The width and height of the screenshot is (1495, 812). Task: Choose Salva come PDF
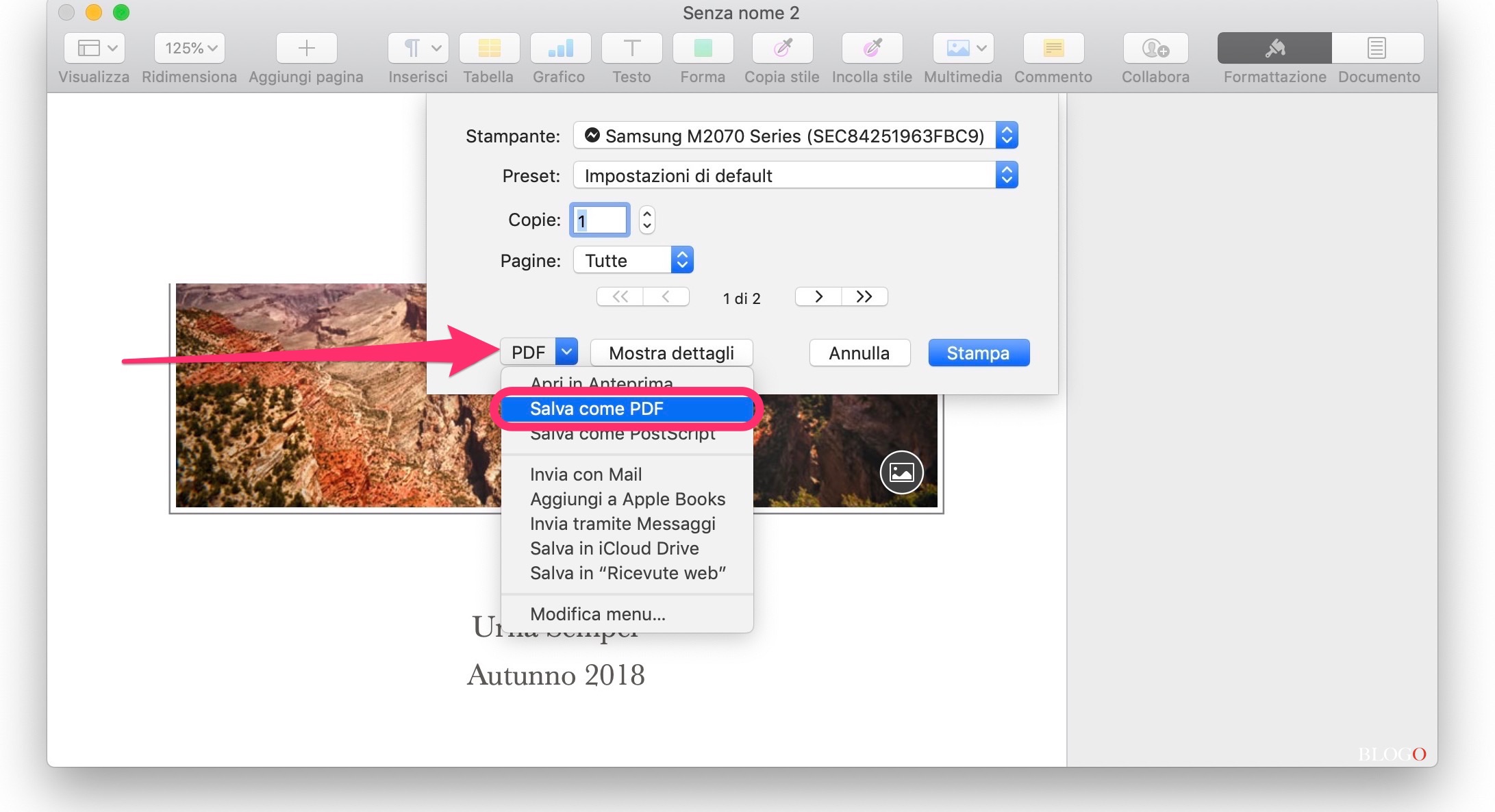coord(627,409)
